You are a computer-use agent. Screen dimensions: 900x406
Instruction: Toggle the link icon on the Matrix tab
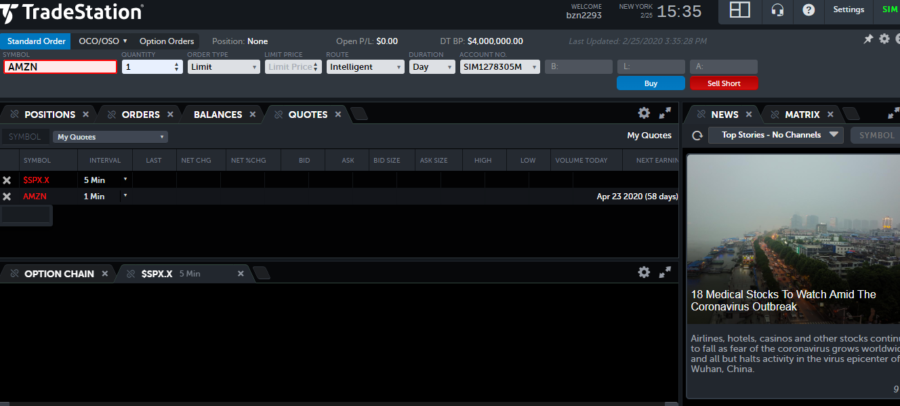coord(775,114)
